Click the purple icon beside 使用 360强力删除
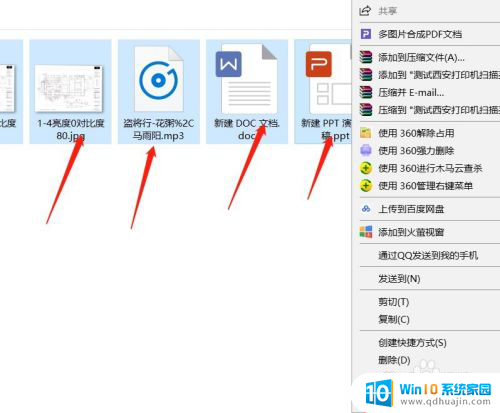Screen dimensions: 500x413 tap(366, 150)
